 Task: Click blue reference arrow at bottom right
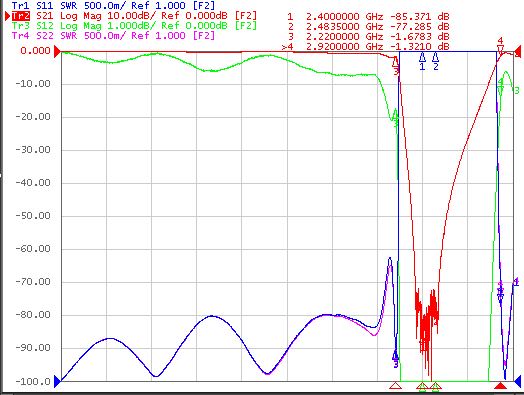[x=518, y=381]
